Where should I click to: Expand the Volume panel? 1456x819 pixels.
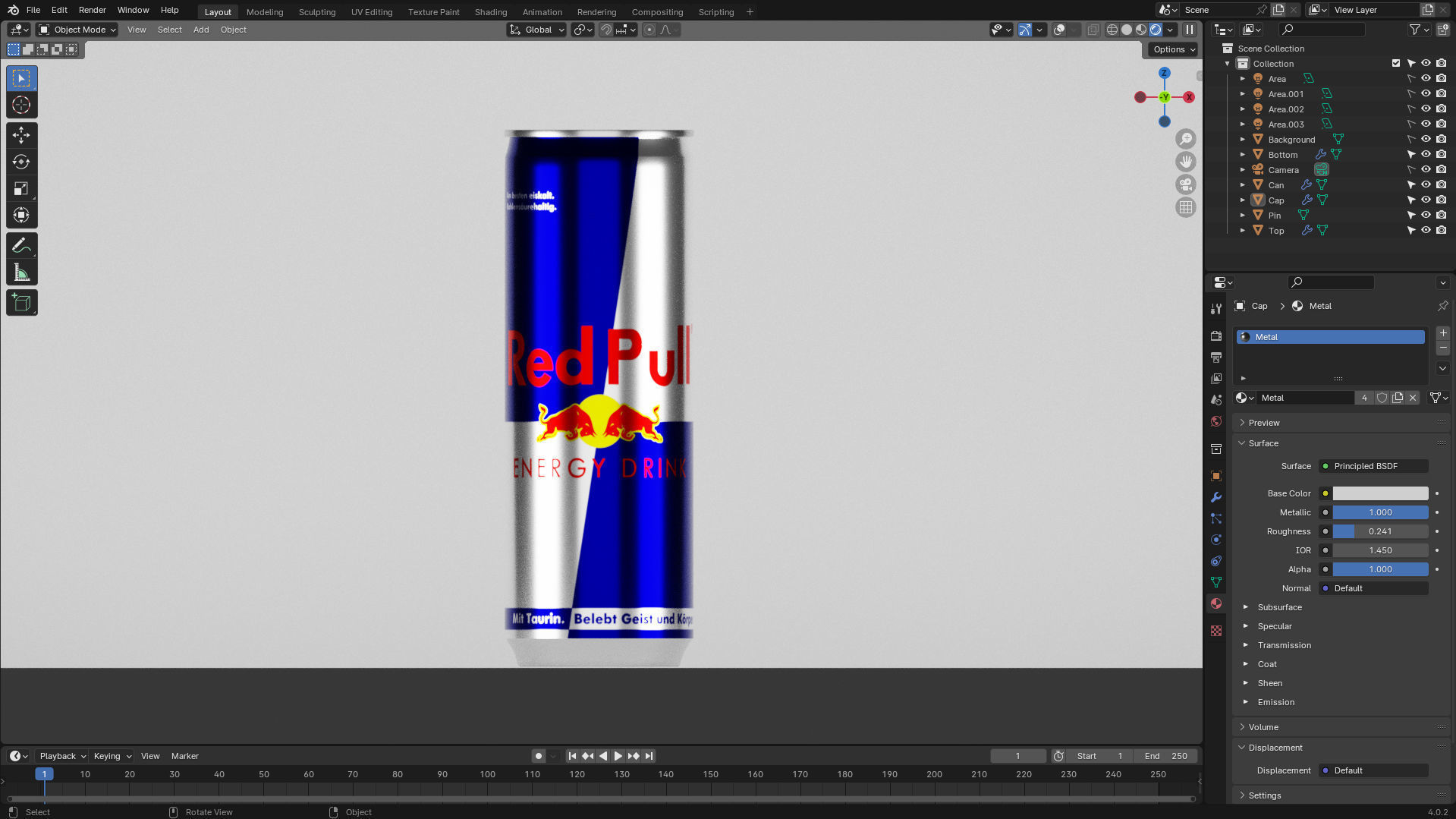(1263, 727)
